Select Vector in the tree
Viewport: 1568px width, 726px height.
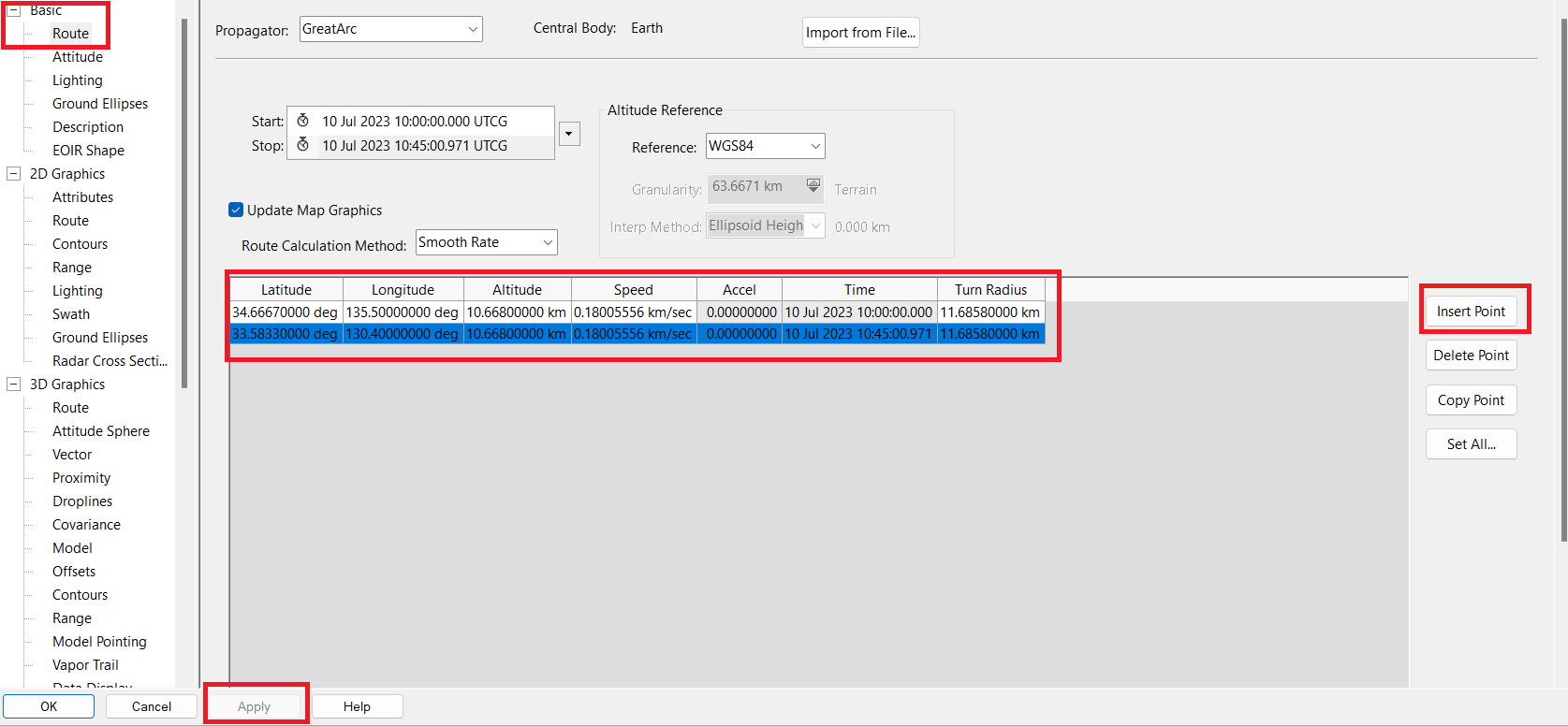pos(72,455)
